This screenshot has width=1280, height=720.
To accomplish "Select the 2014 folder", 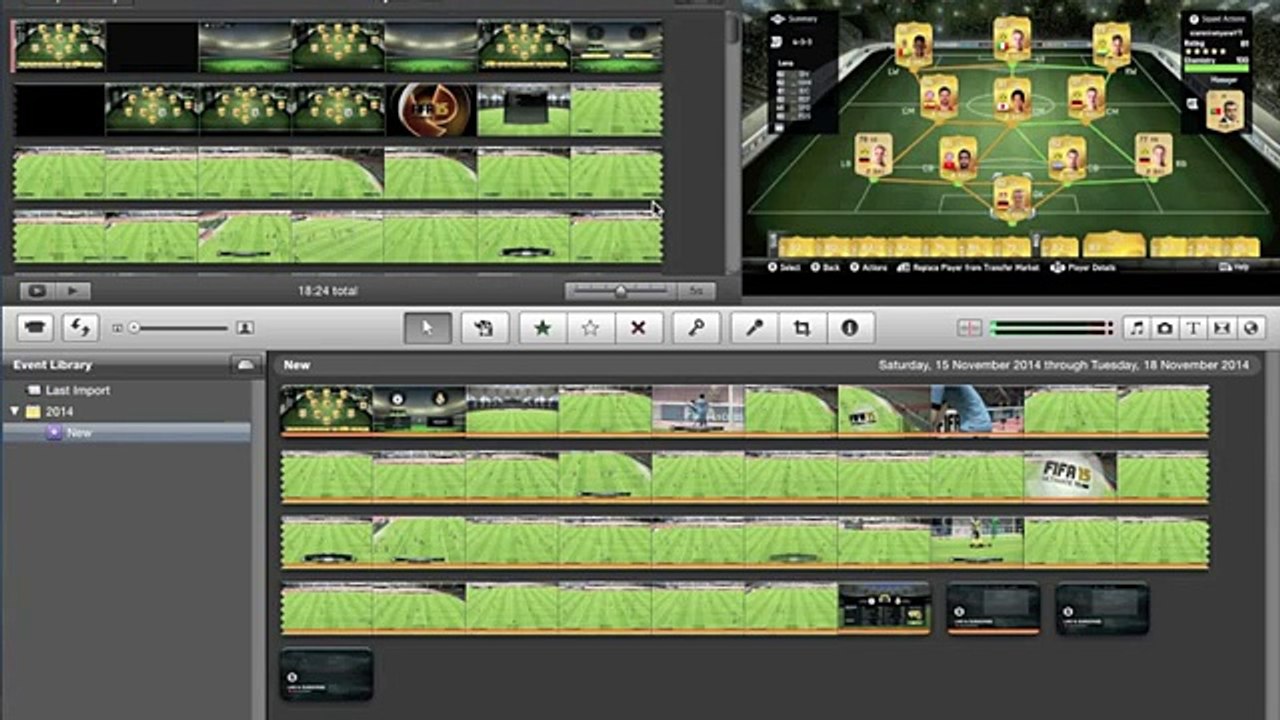I will [59, 411].
